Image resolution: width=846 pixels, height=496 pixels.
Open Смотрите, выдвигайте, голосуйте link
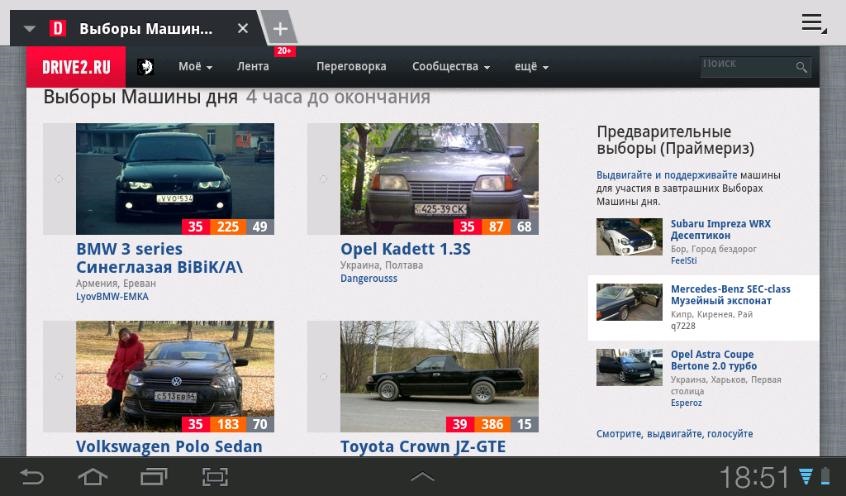click(x=674, y=434)
